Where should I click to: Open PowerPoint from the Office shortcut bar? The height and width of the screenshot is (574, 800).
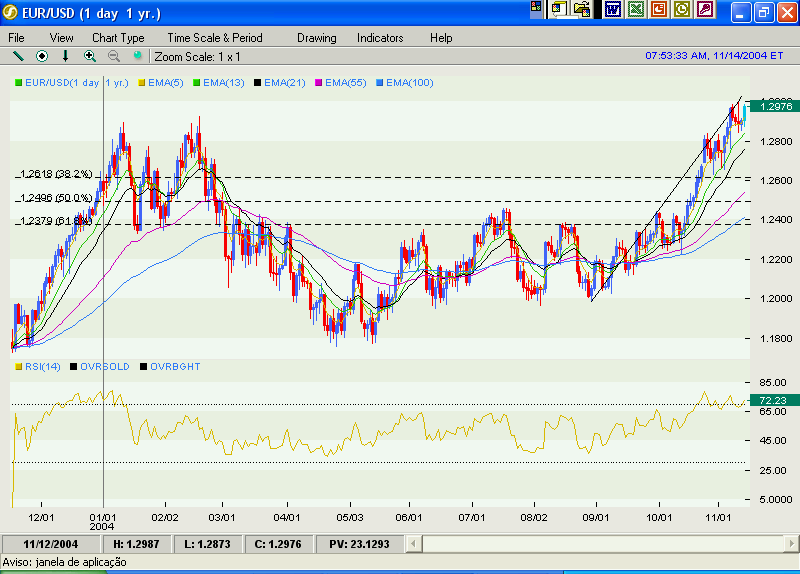pos(659,10)
